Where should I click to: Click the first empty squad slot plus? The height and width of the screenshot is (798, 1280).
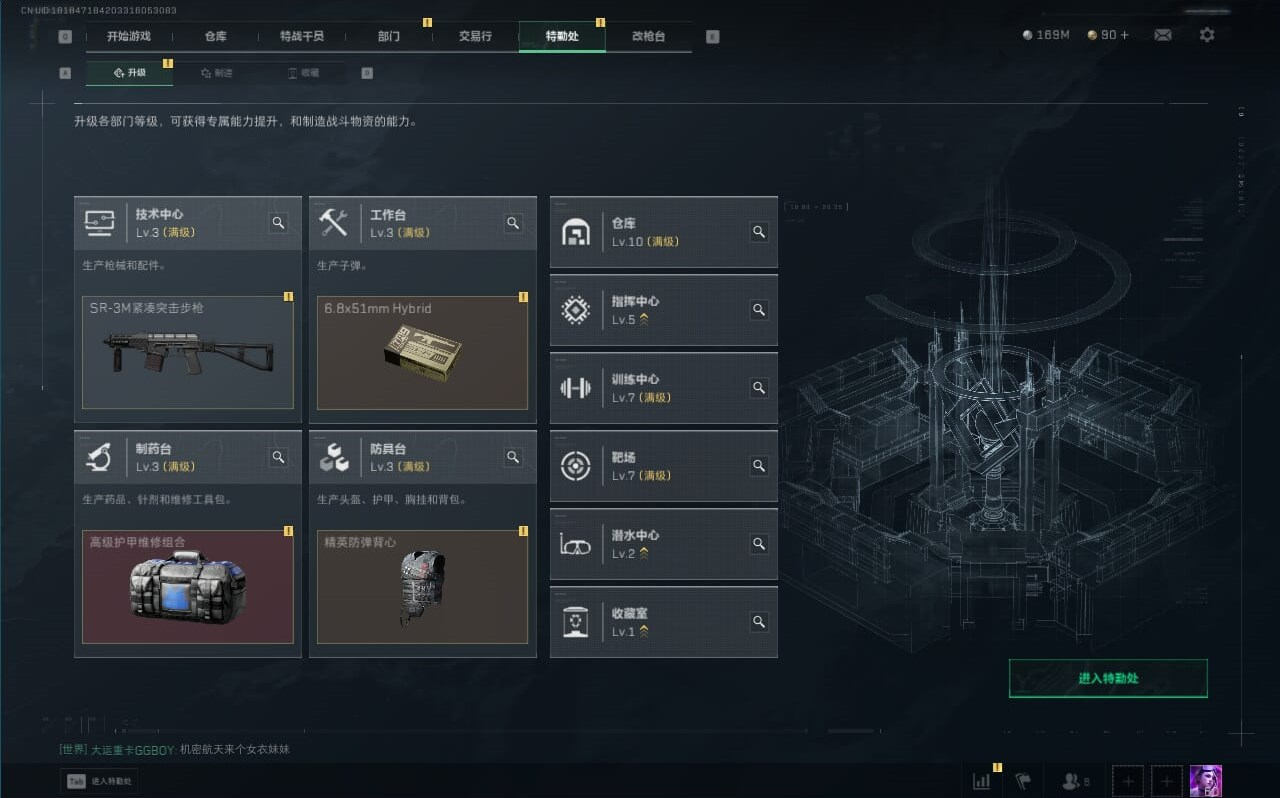click(1128, 781)
